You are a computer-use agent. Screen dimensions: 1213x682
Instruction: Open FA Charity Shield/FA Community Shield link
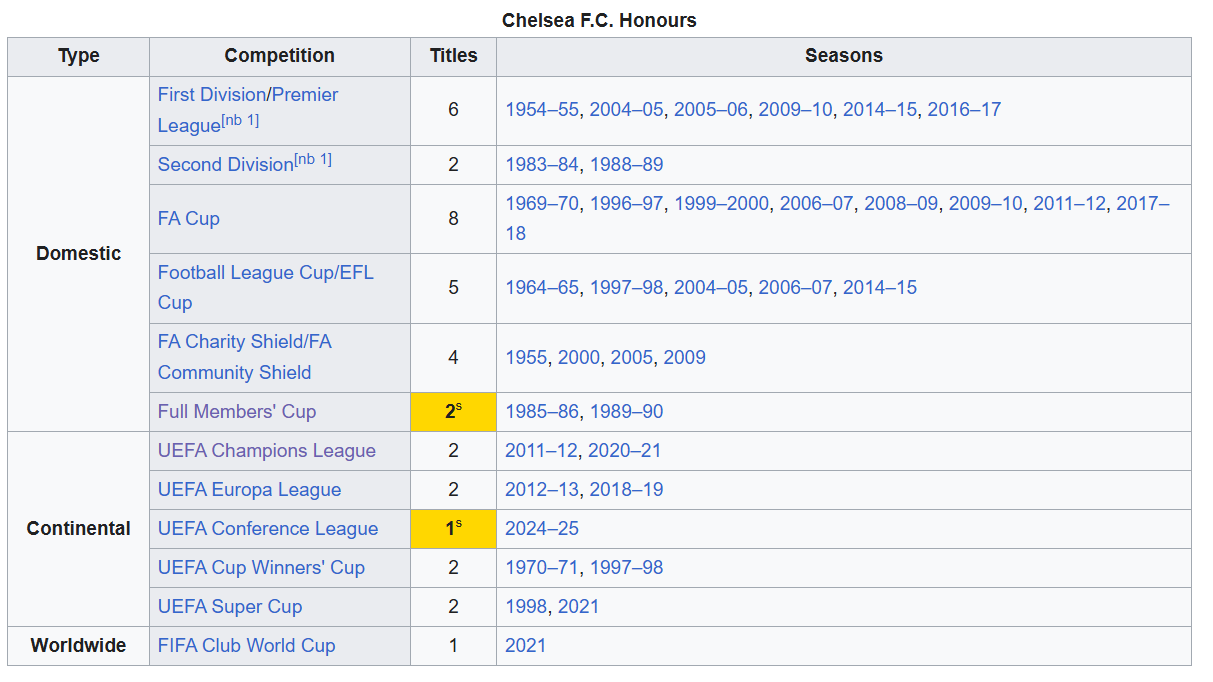click(245, 357)
